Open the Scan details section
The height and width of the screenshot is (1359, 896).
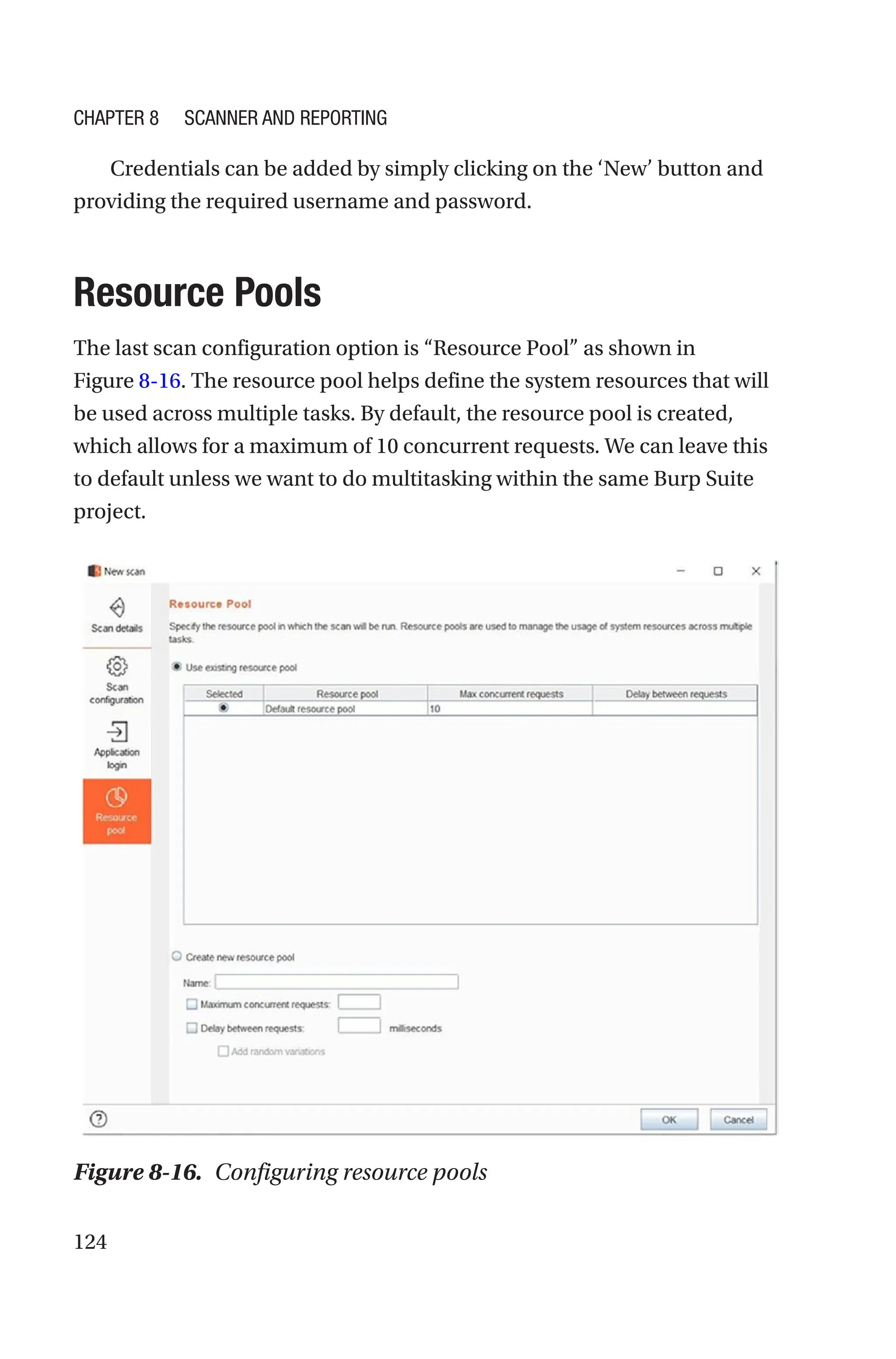(116, 615)
